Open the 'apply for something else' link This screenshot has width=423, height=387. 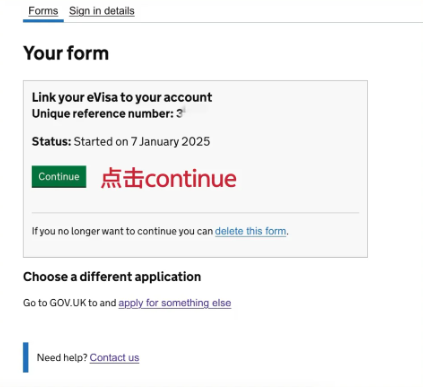[175, 303]
